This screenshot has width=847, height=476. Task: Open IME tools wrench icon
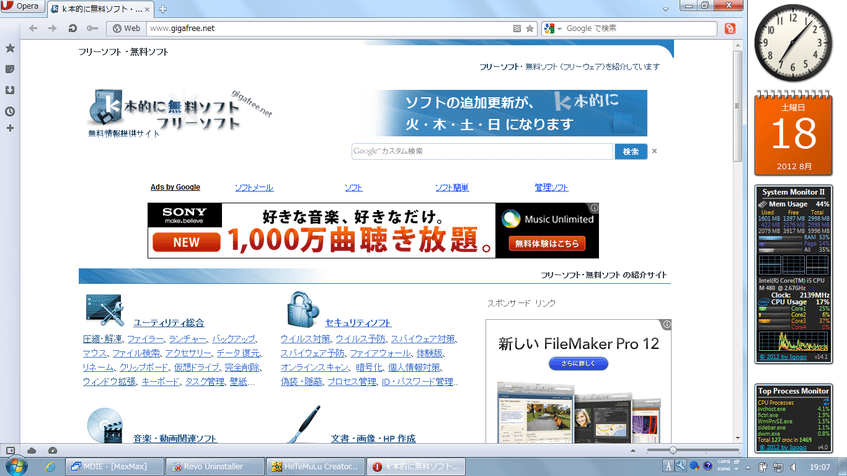(681, 466)
